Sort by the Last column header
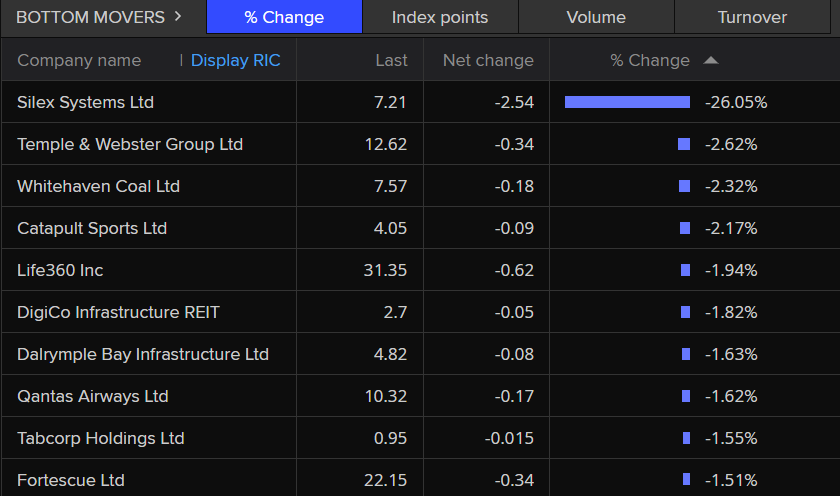840x496 pixels. click(x=391, y=60)
